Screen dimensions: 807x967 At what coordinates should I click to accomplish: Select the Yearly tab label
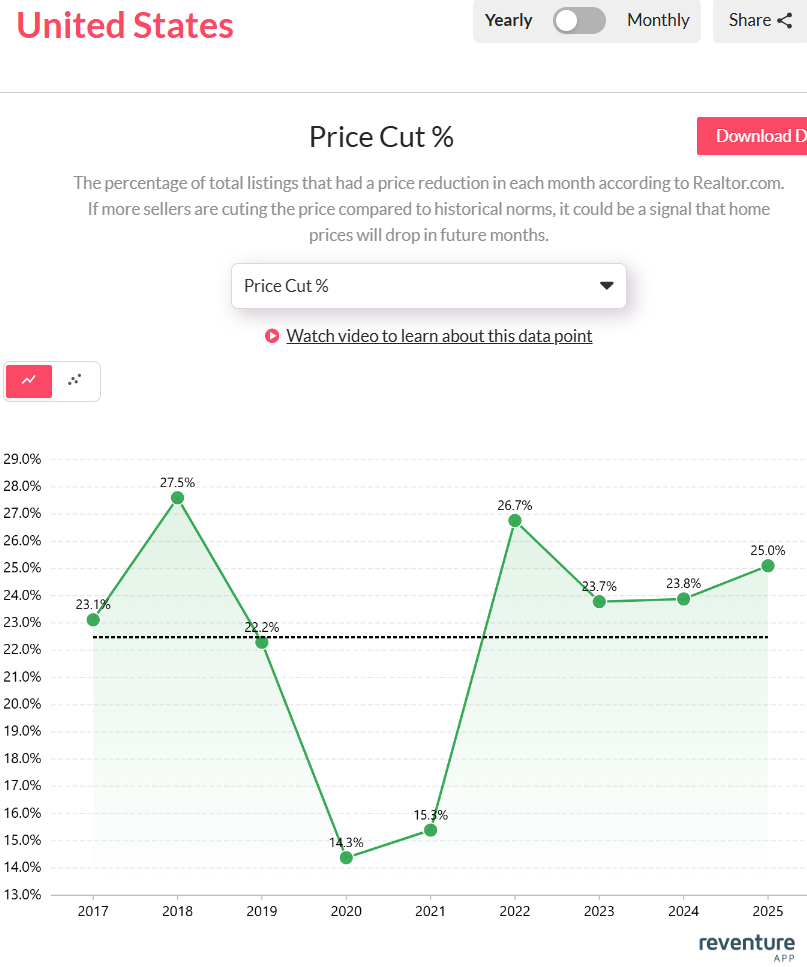point(508,19)
